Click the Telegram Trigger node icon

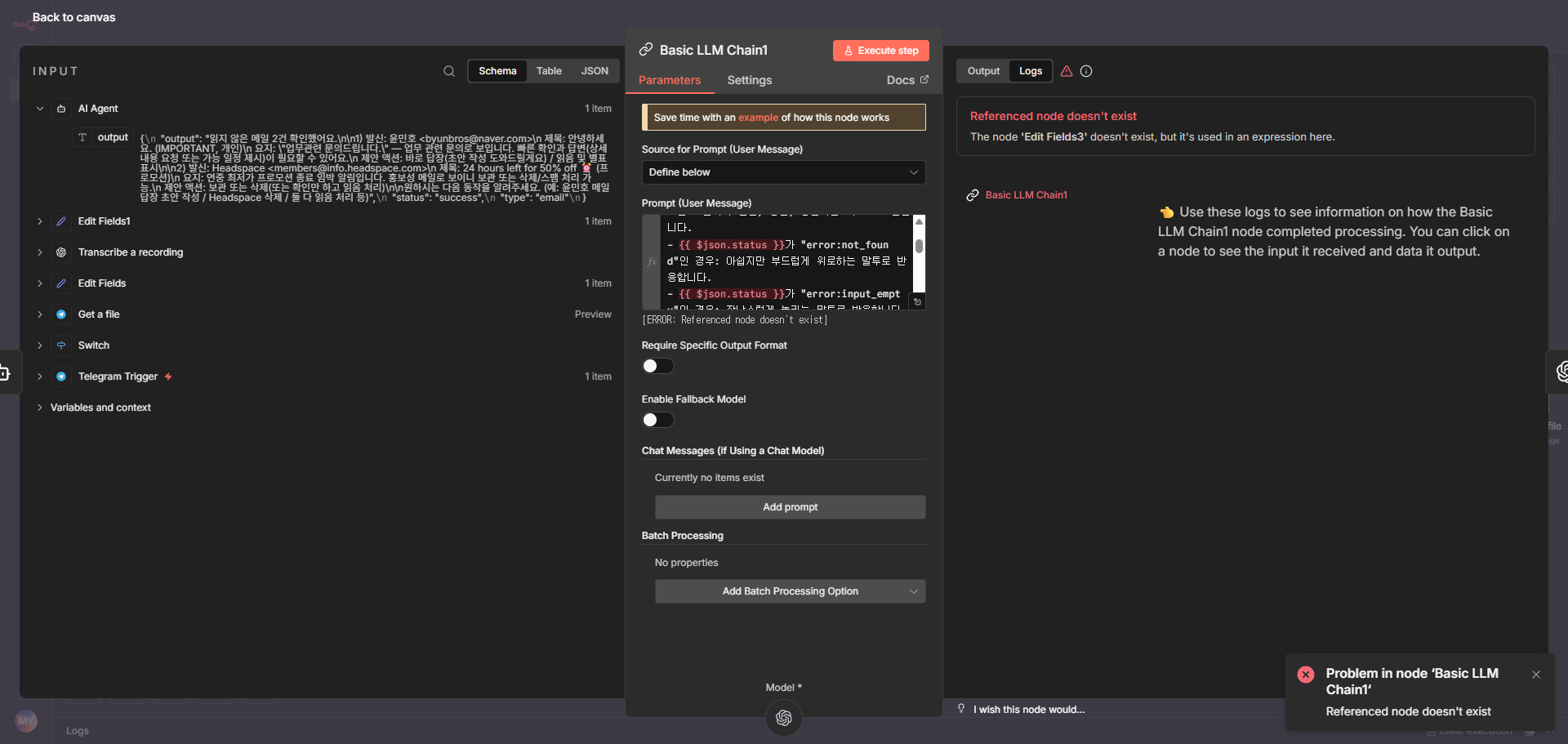click(61, 376)
